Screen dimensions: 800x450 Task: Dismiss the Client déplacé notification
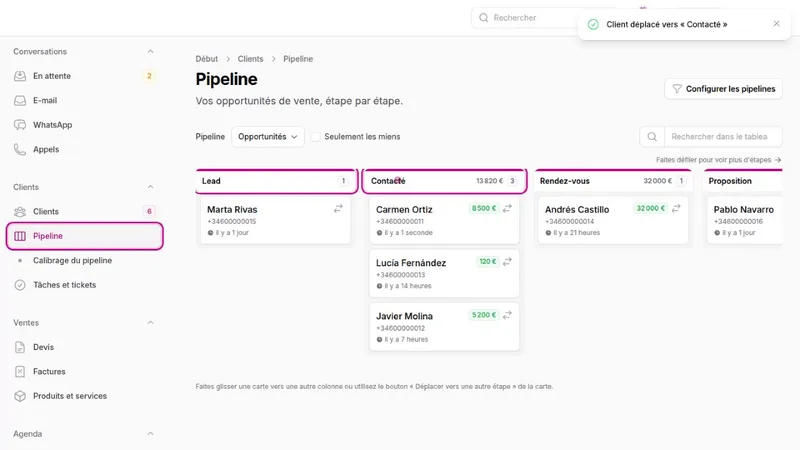pyautogui.click(x=777, y=24)
